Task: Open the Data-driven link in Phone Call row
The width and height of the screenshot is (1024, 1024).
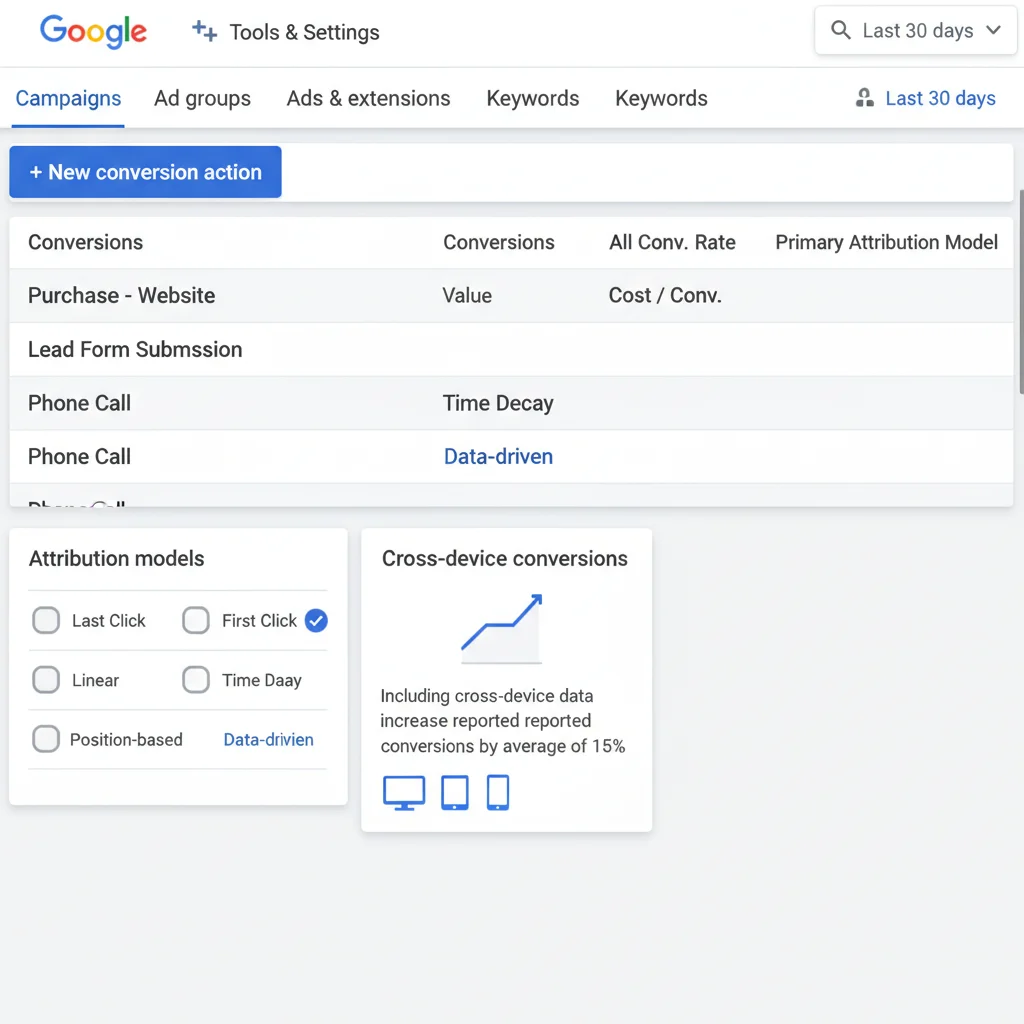Action: pos(498,456)
